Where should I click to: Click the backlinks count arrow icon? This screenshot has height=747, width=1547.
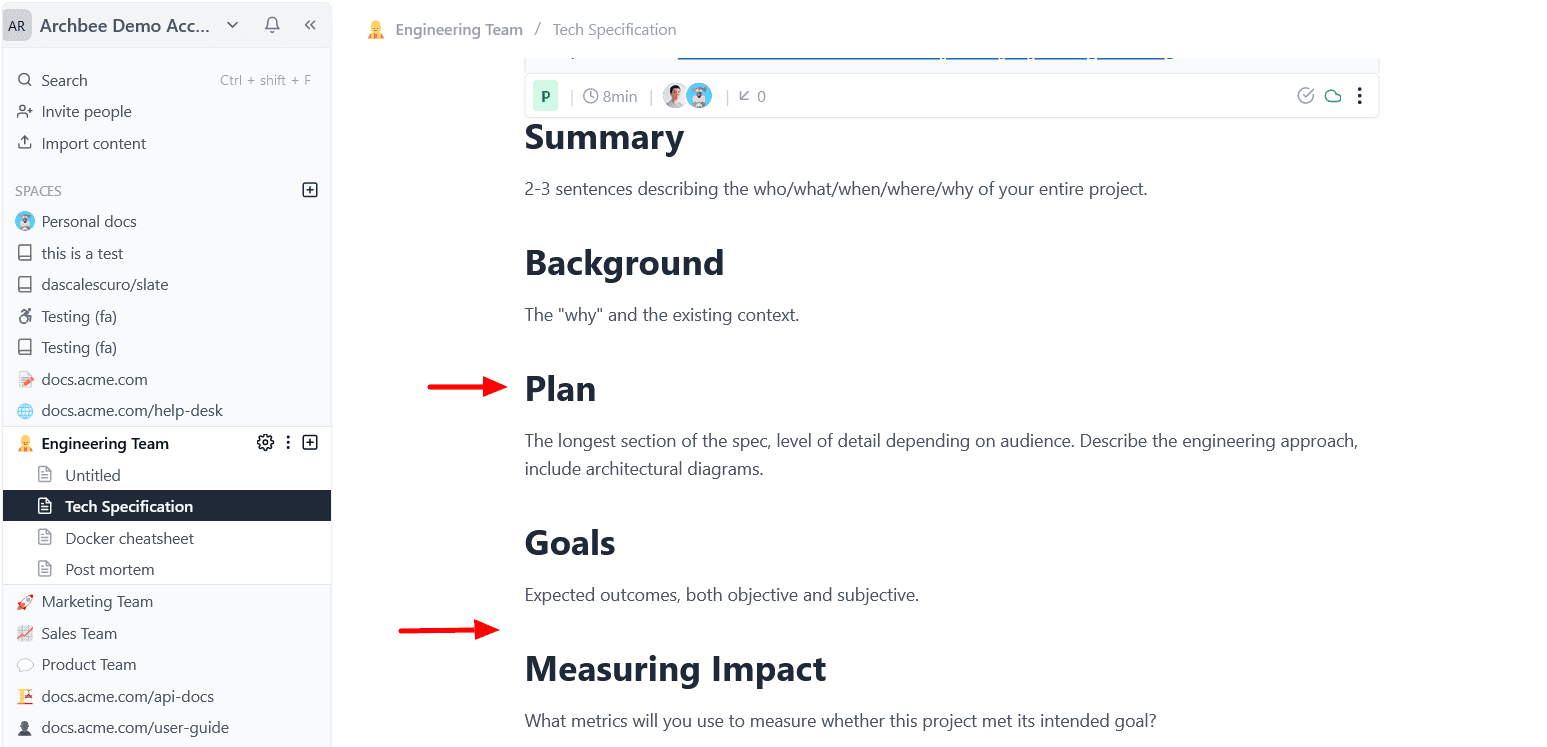[x=744, y=96]
